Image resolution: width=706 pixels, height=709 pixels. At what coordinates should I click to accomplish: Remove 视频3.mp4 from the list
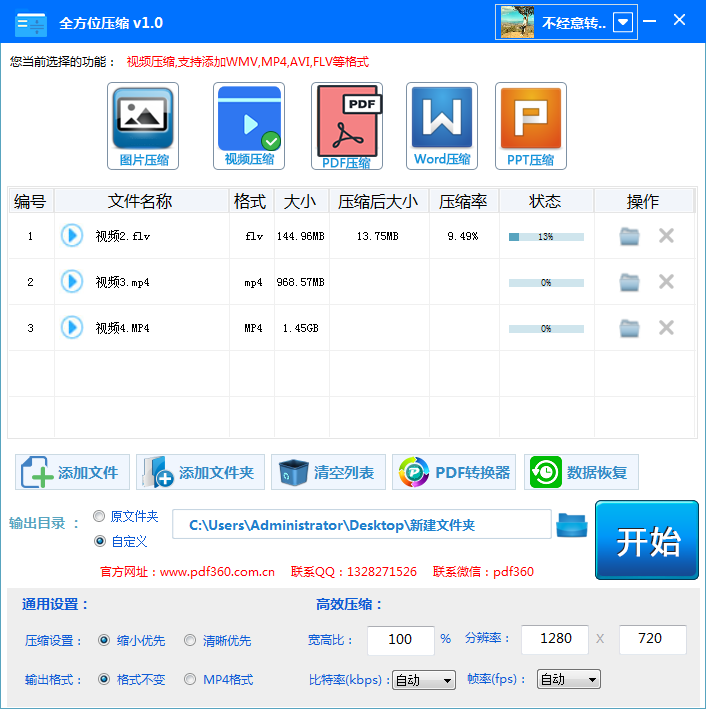pyautogui.click(x=666, y=282)
